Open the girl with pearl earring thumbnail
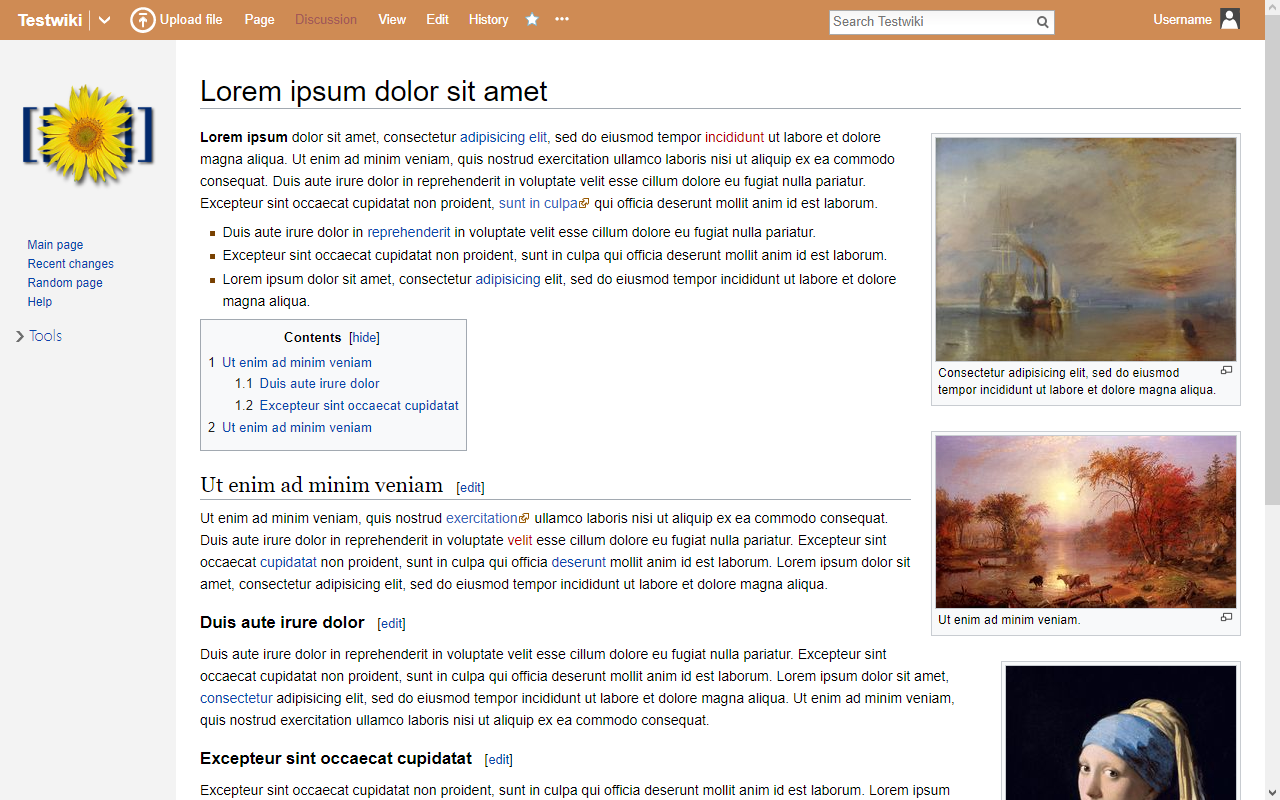Image resolution: width=1280 pixels, height=800 pixels. tap(1120, 732)
